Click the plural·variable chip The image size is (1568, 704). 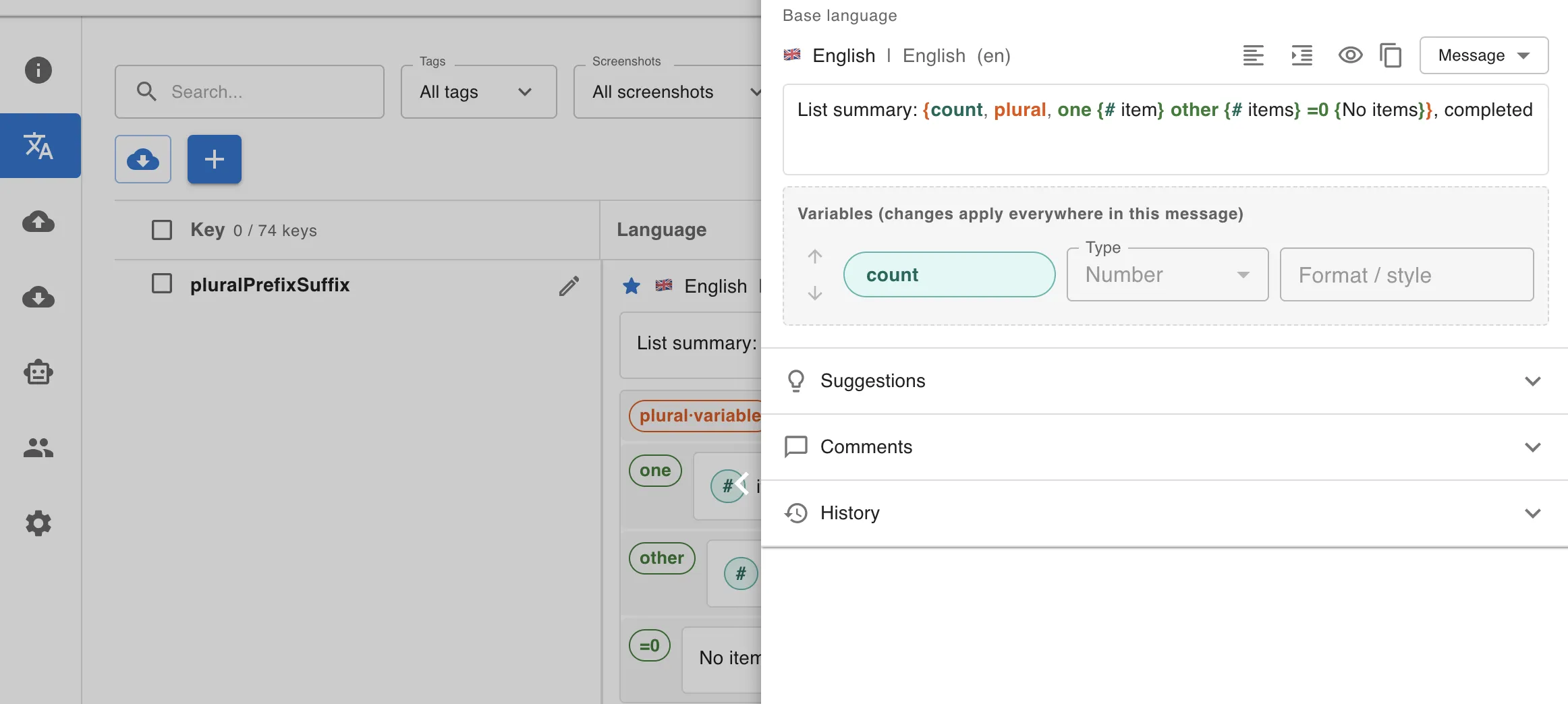coord(696,416)
